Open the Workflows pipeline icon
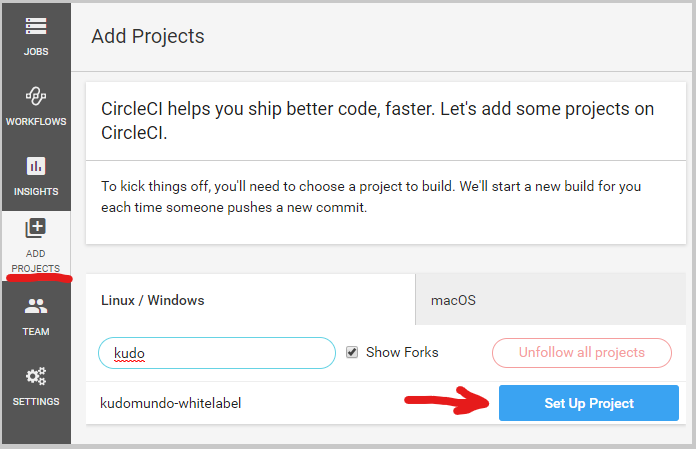 [36, 96]
